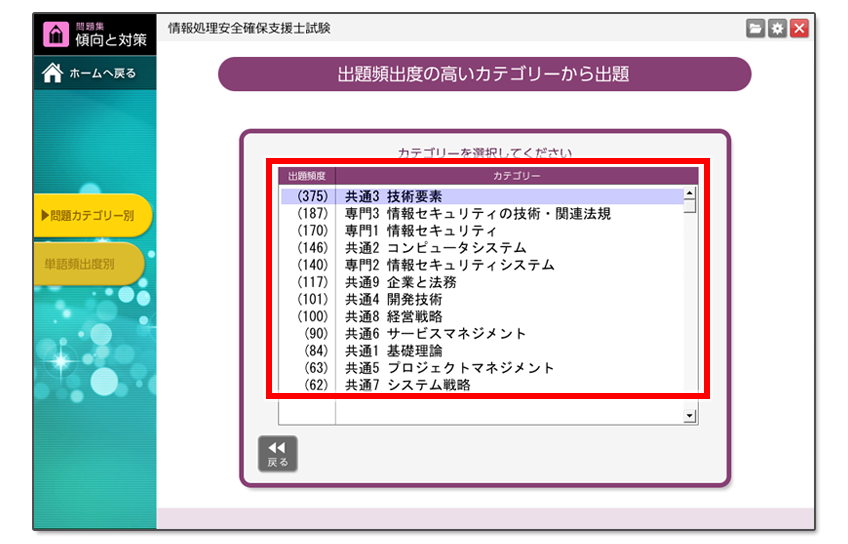Image resolution: width=848 pixels, height=544 pixels.
Task: Click the pink house logo icon
Action: [x=56, y=34]
